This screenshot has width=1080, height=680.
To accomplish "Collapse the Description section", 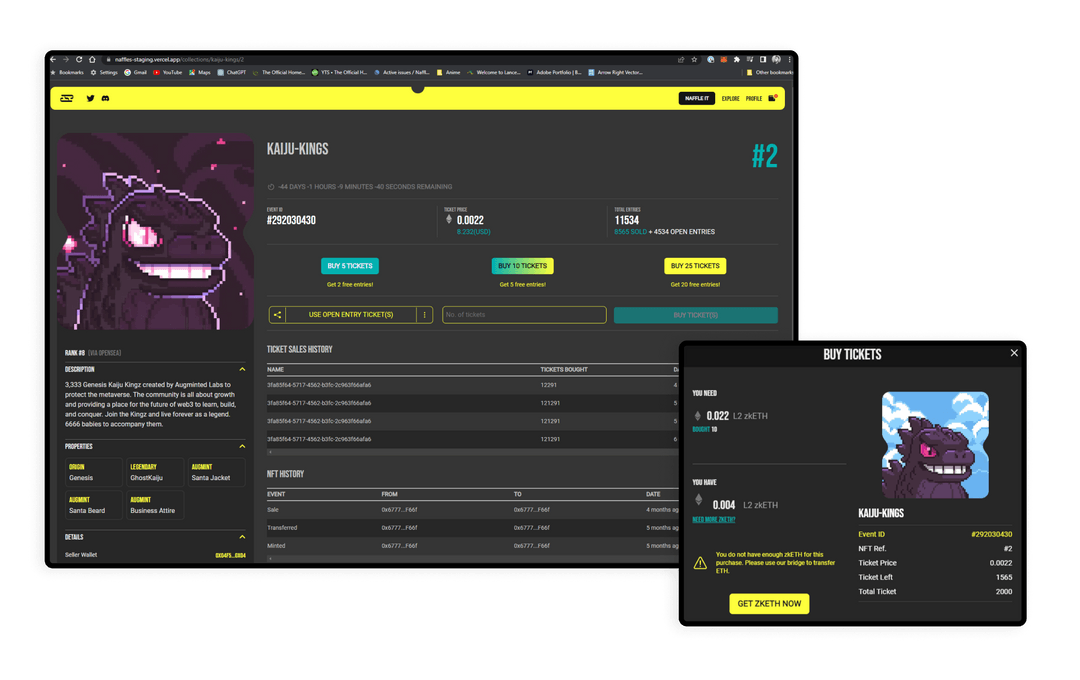I will (x=242, y=369).
